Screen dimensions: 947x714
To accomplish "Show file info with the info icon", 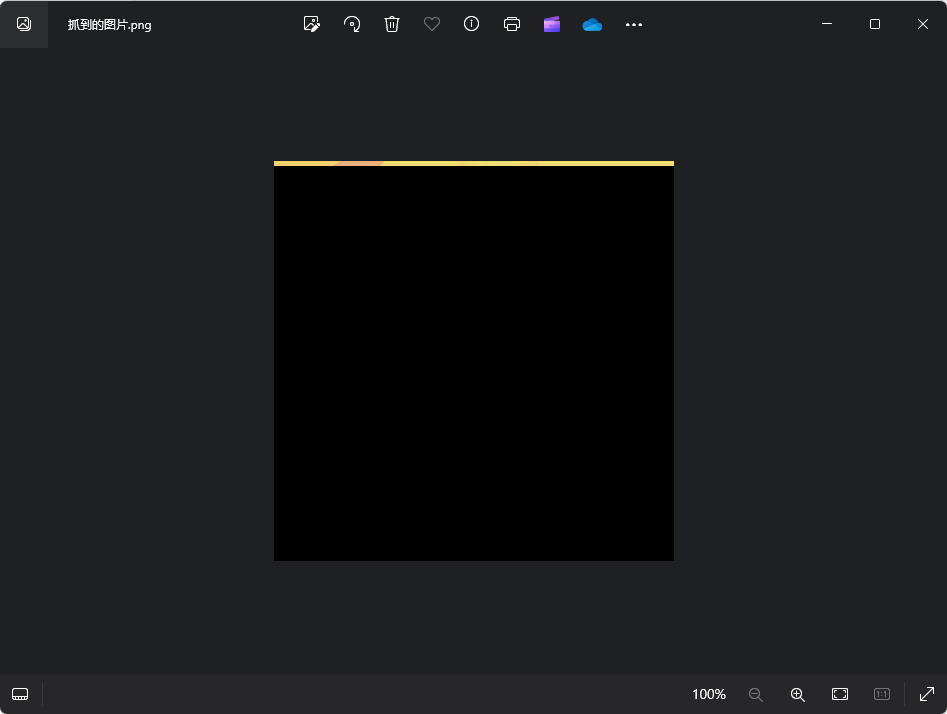I will [472, 24].
